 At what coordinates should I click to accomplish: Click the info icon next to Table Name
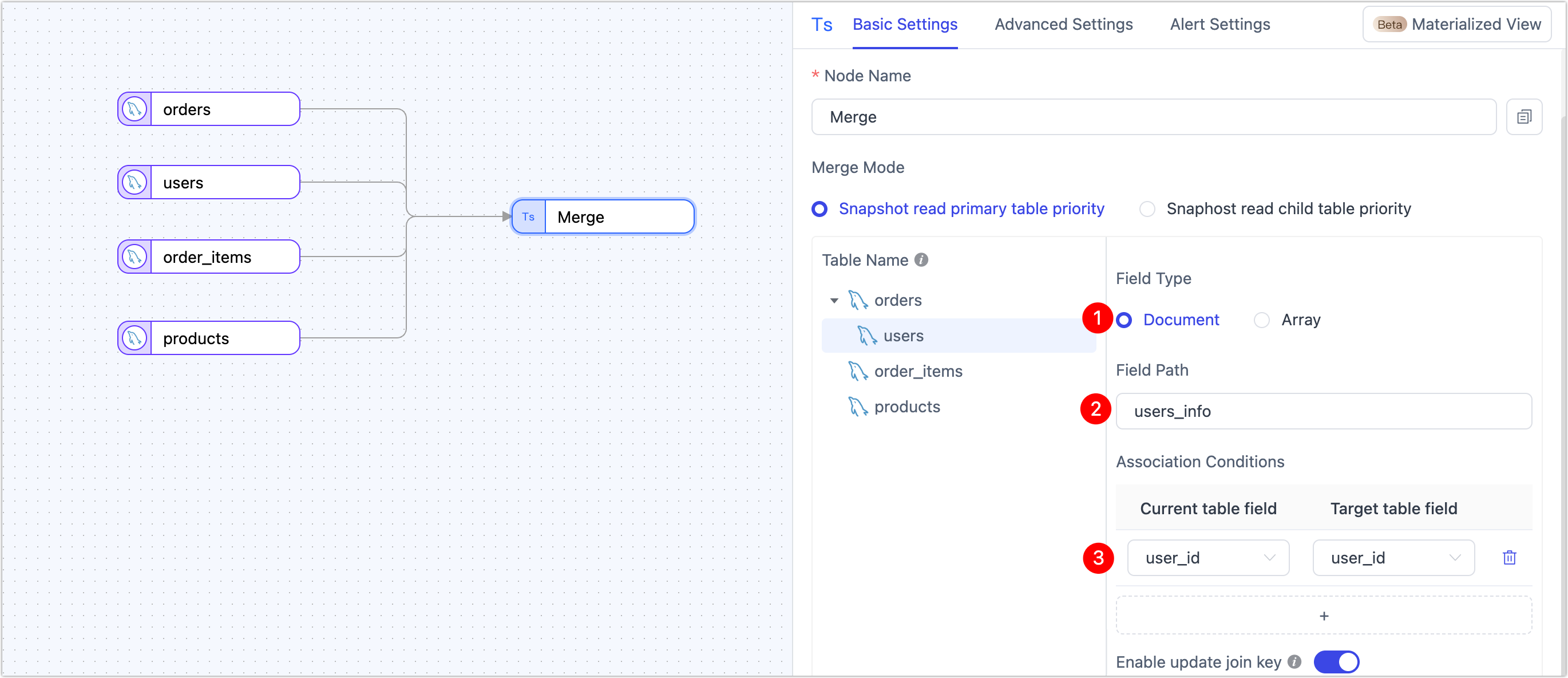click(921, 260)
